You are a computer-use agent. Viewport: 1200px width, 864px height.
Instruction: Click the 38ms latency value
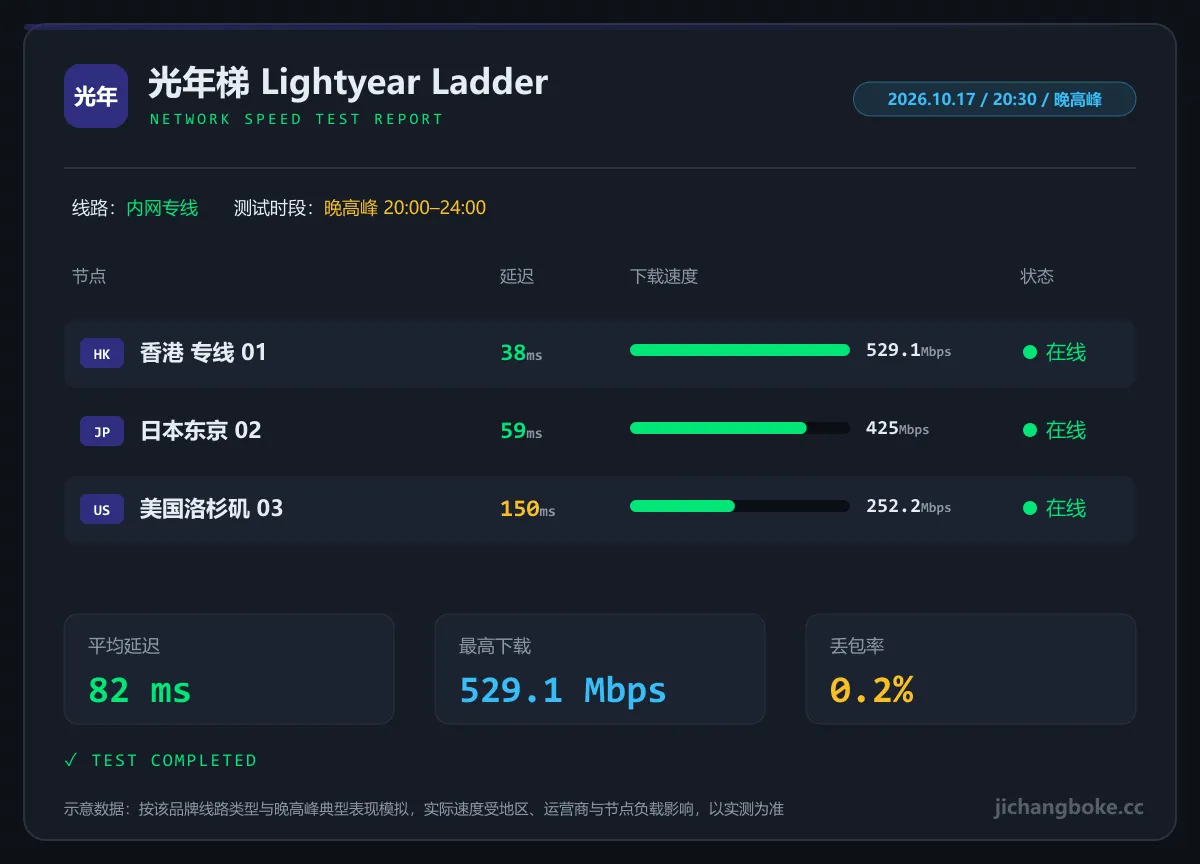pos(521,353)
